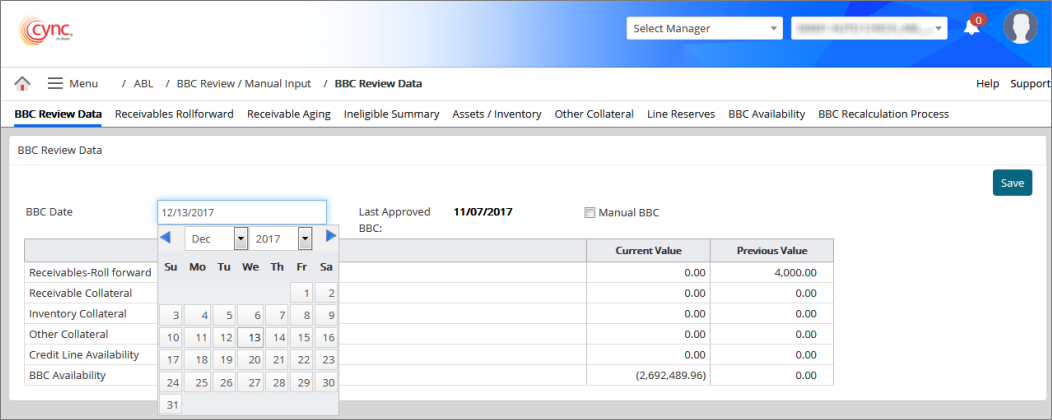Expand the year dropdown showing 2017
Screen dimensions: 1052x420
point(305,239)
